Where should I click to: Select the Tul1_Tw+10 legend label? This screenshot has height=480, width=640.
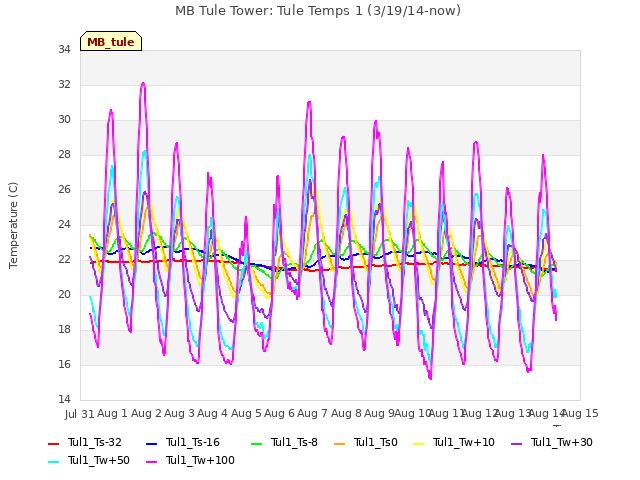tap(464, 442)
